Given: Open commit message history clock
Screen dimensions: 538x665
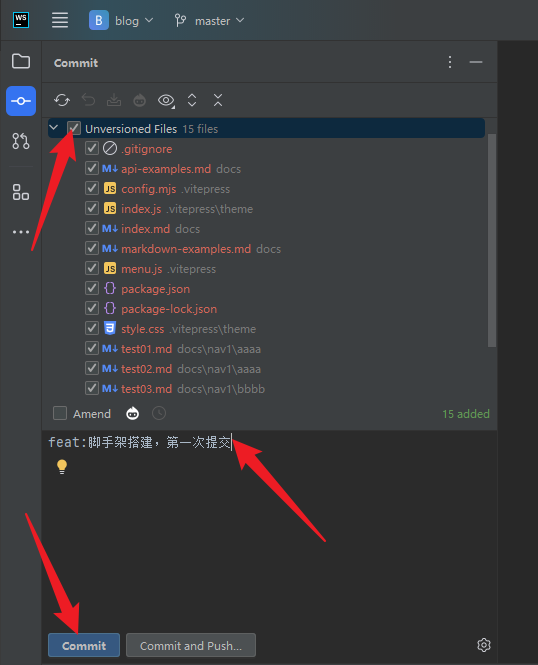Looking at the screenshot, I should [159, 413].
